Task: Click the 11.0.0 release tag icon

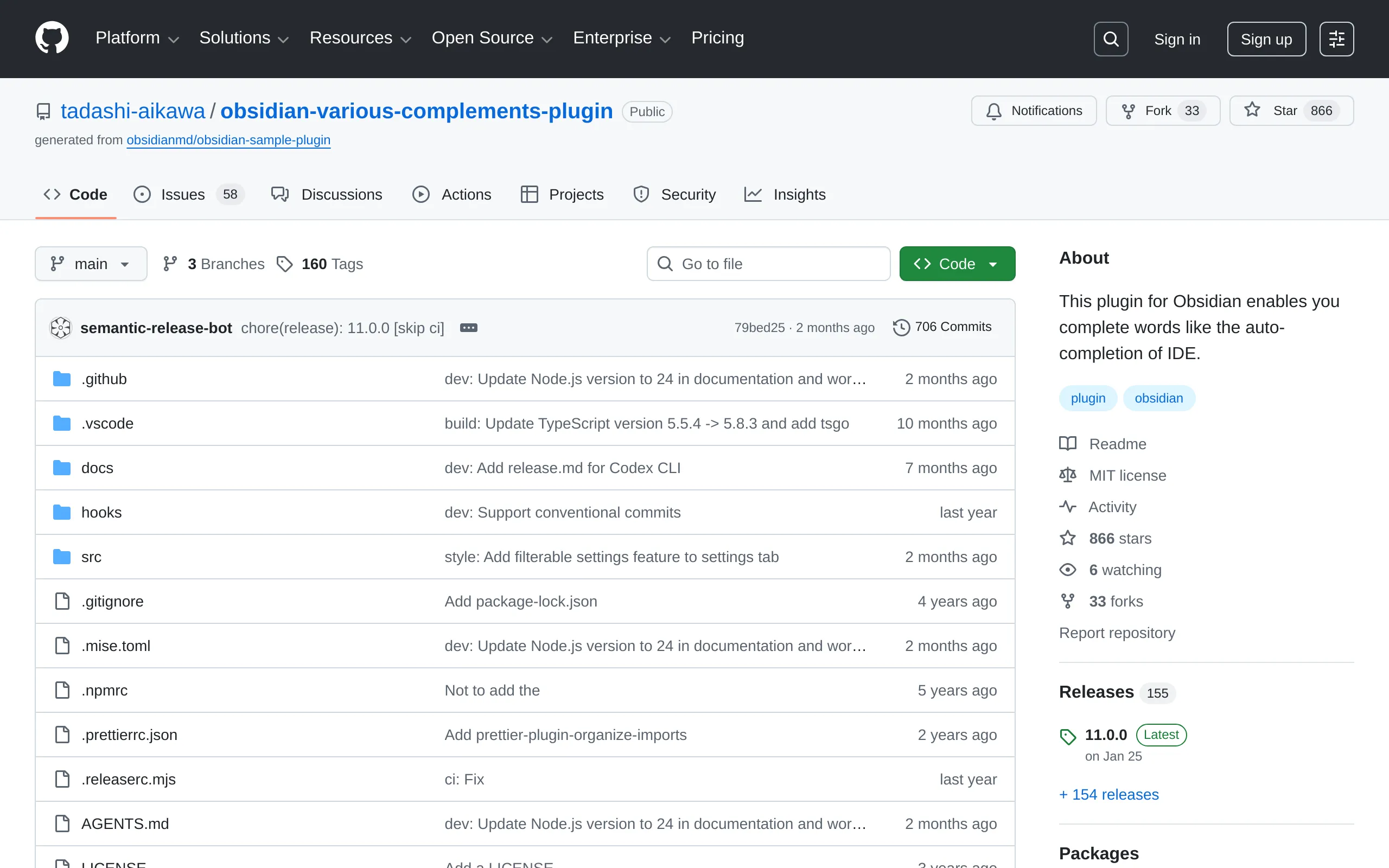Action: pos(1068,736)
